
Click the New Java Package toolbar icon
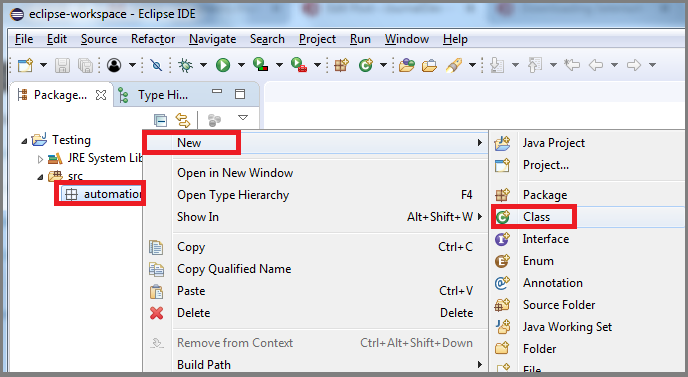[341, 65]
